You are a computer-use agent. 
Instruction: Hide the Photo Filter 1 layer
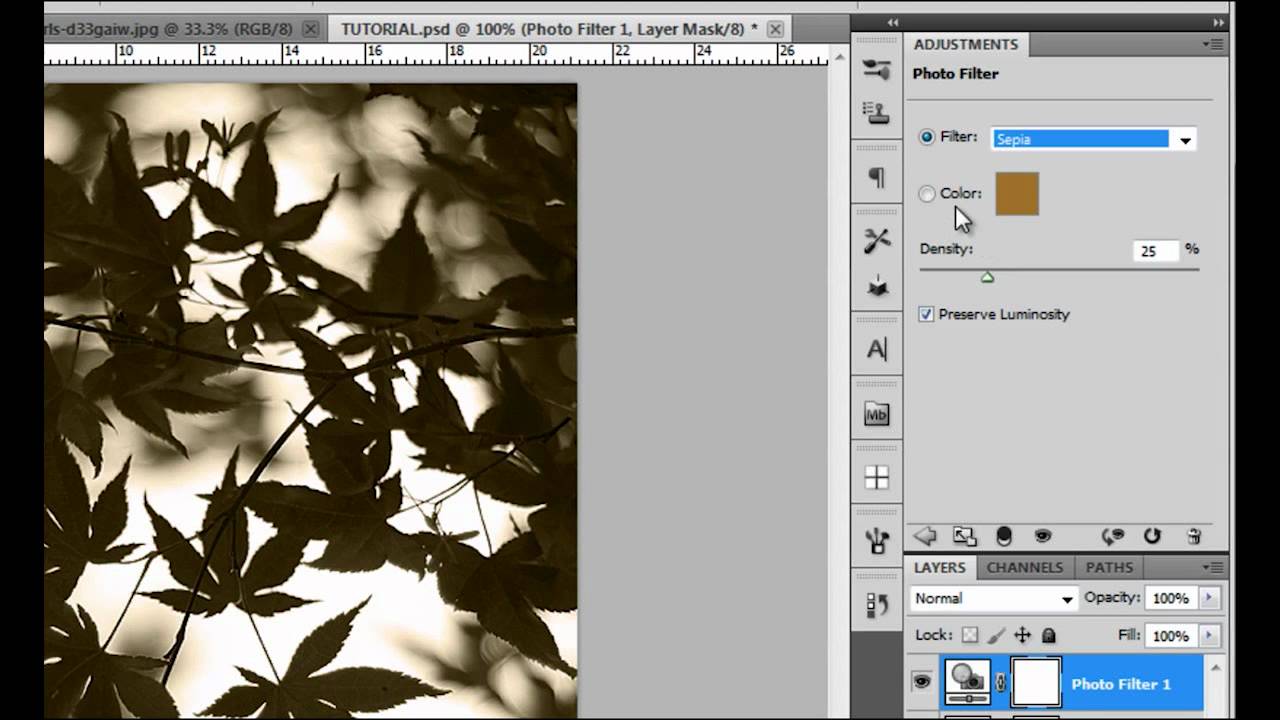[x=921, y=682]
